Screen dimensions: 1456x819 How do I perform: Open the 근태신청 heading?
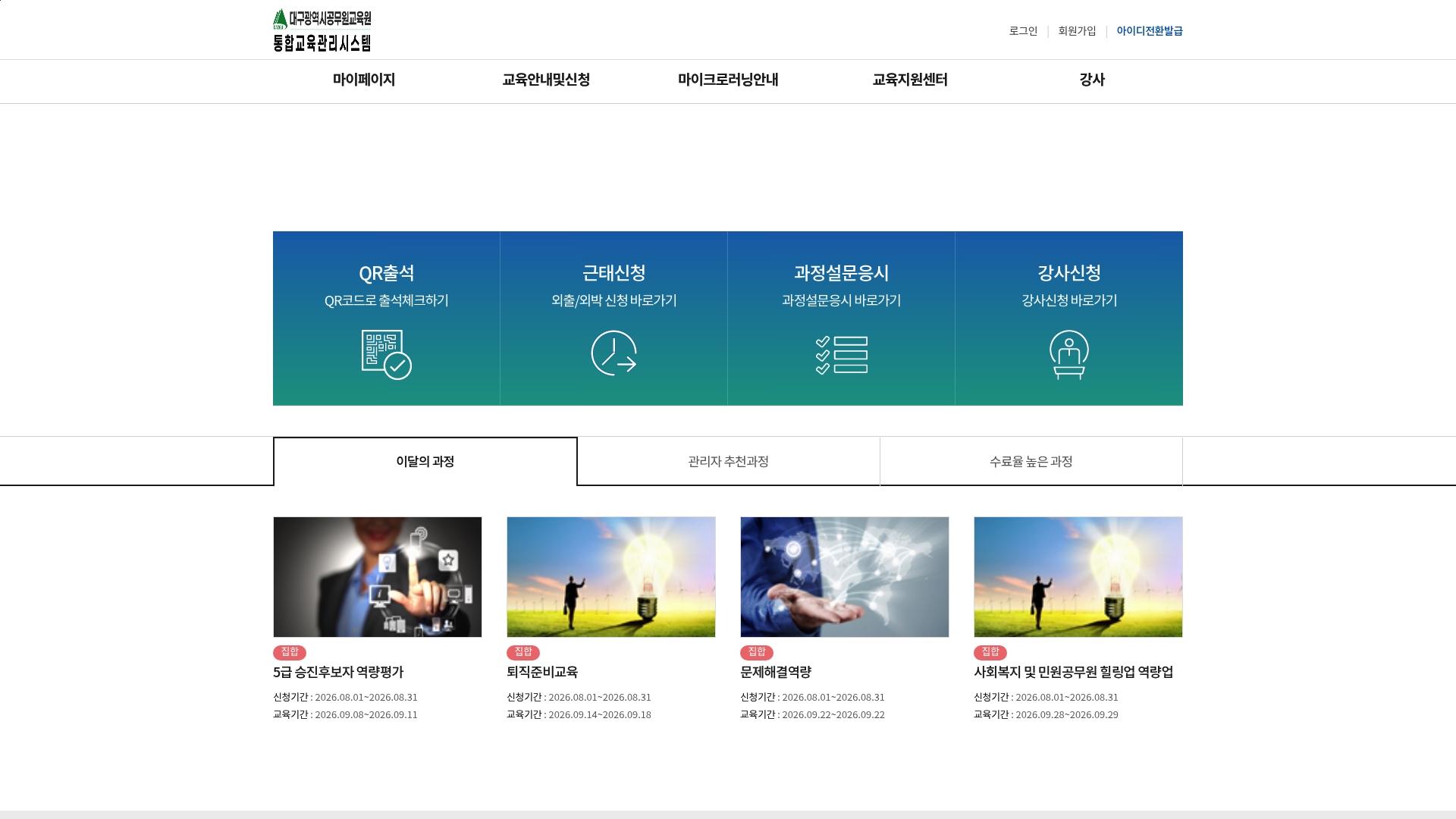click(614, 273)
